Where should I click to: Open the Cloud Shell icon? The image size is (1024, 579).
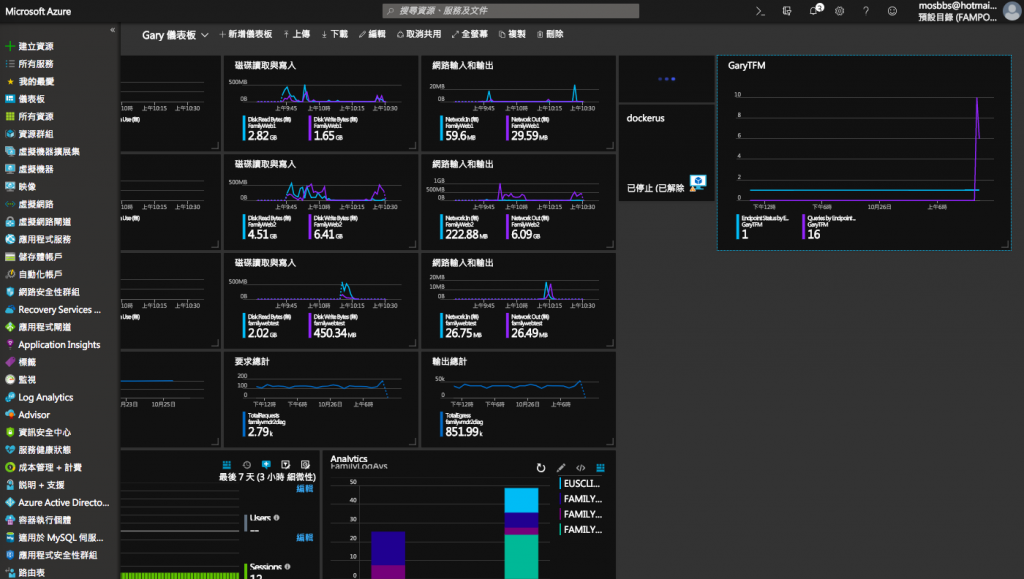coord(760,11)
